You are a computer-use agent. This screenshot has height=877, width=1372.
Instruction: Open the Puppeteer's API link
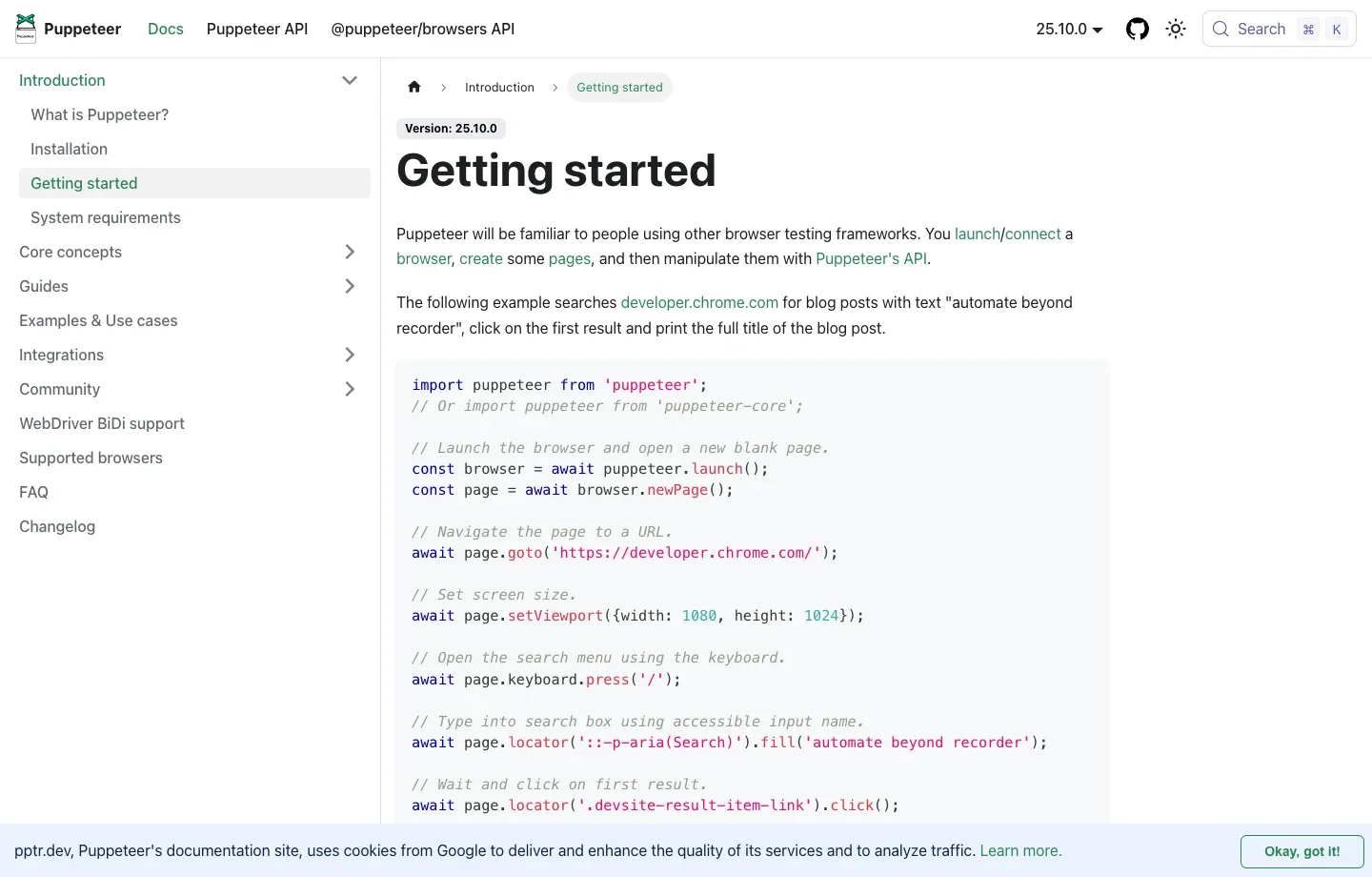[871, 258]
